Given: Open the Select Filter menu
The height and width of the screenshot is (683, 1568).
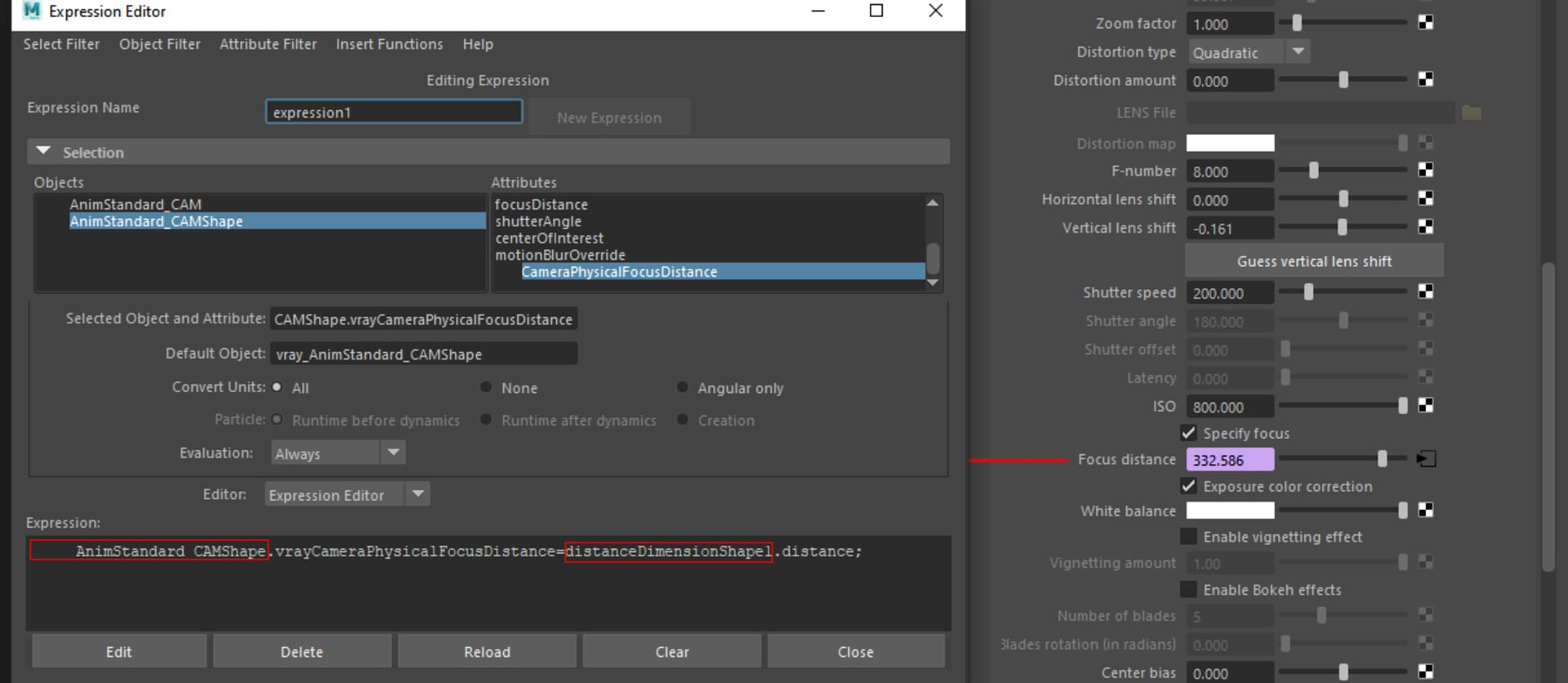Looking at the screenshot, I should [61, 44].
